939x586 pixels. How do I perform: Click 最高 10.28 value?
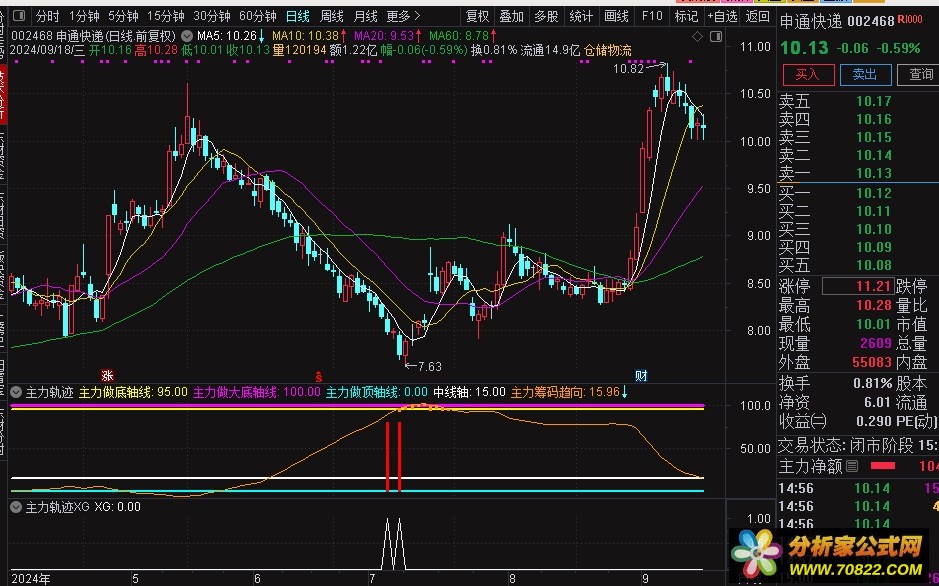pos(874,305)
